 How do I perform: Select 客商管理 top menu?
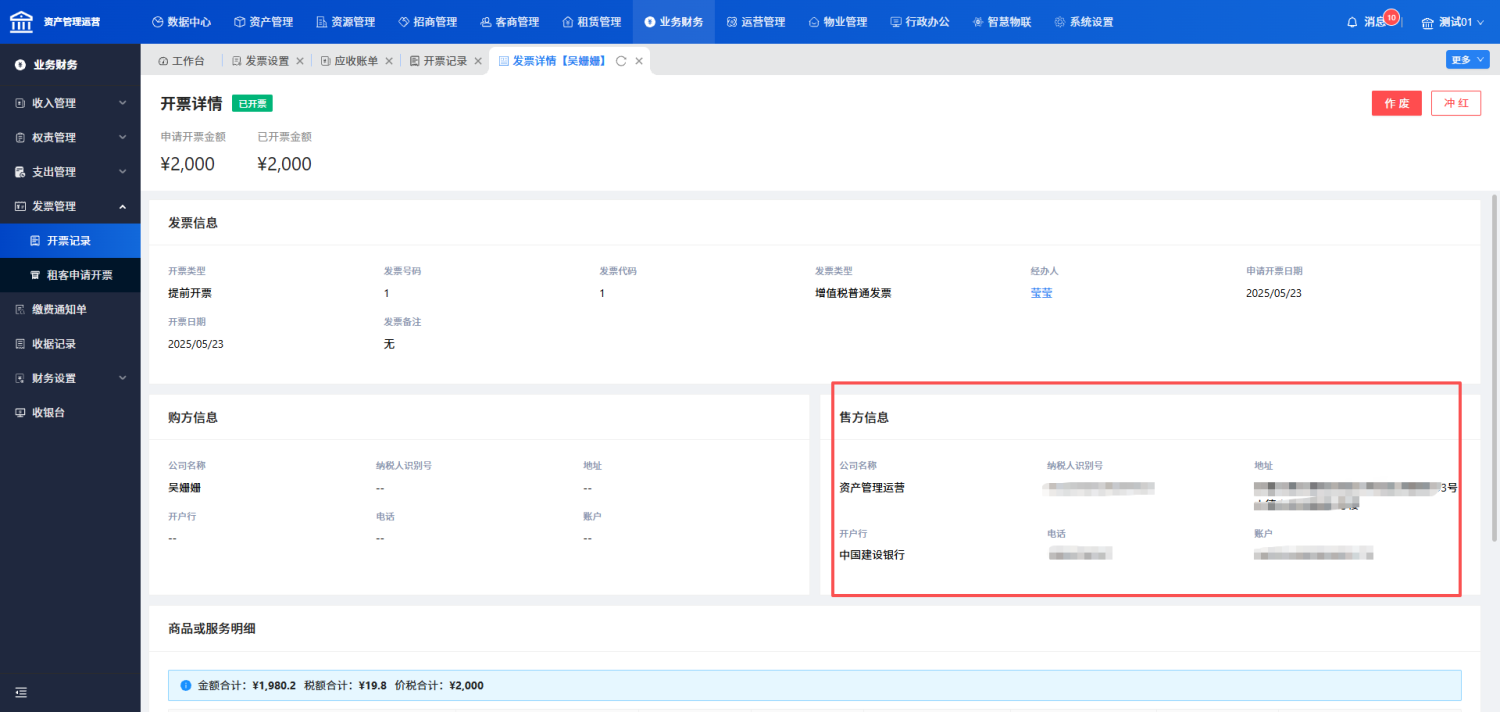point(510,22)
